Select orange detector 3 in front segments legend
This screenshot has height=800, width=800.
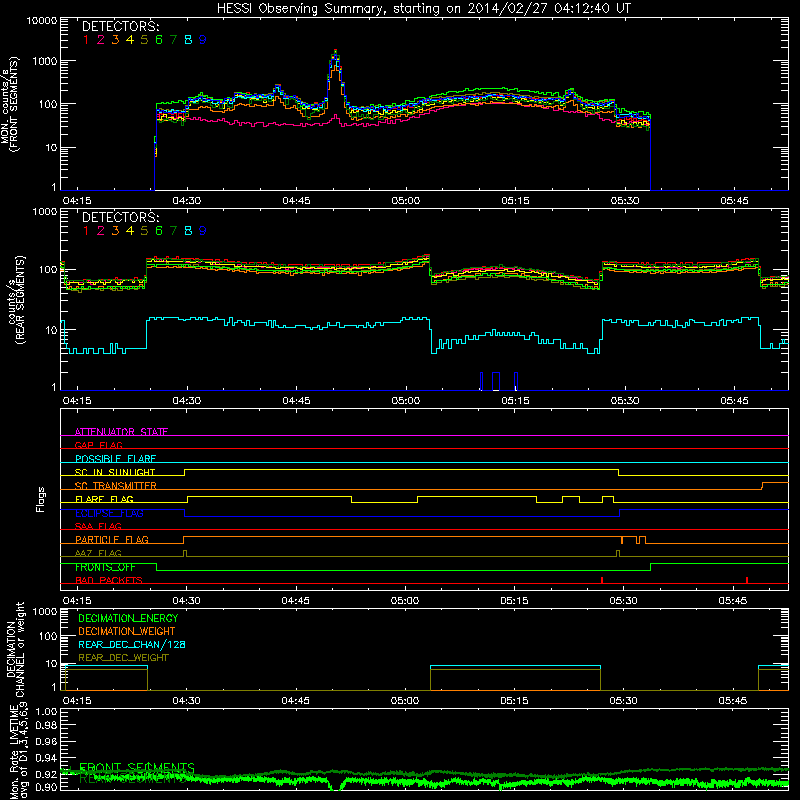click(x=115, y=40)
